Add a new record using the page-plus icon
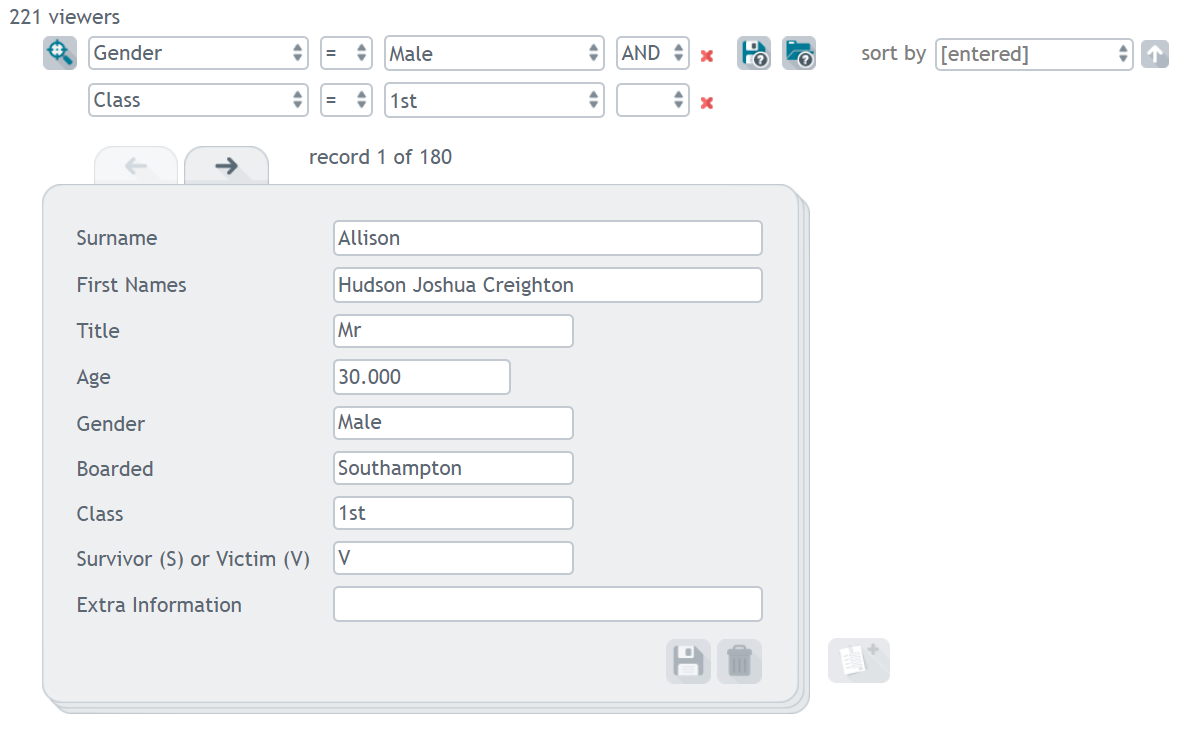The height and width of the screenshot is (730, 1196). 859,661
